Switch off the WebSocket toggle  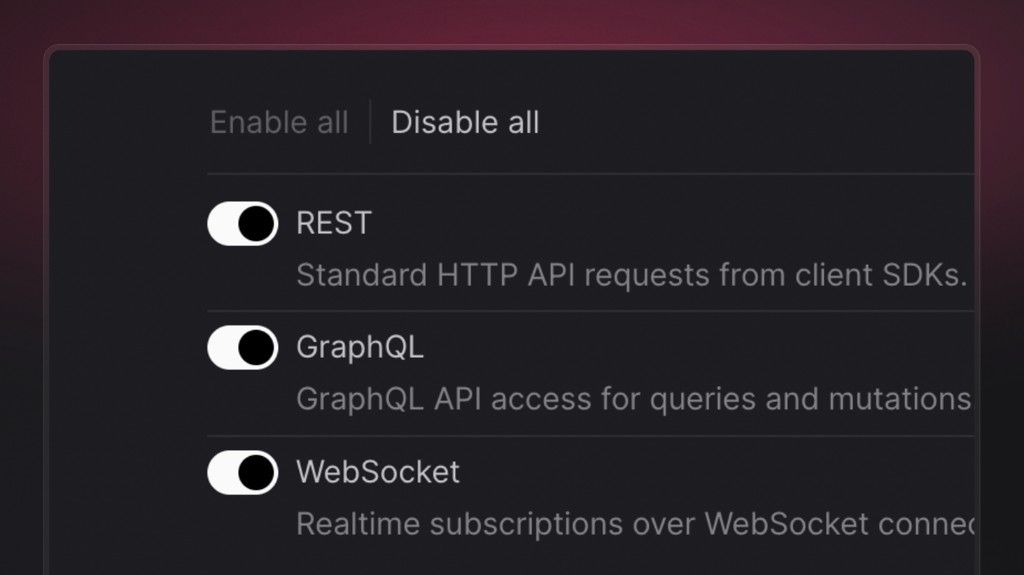242,472
